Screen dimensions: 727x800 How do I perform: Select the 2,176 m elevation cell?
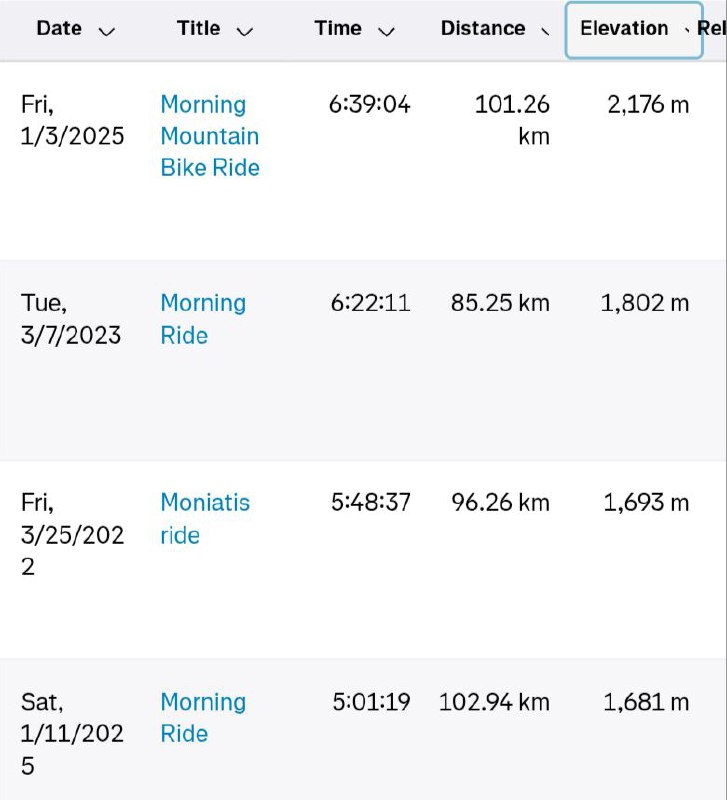tap(648, 105)
